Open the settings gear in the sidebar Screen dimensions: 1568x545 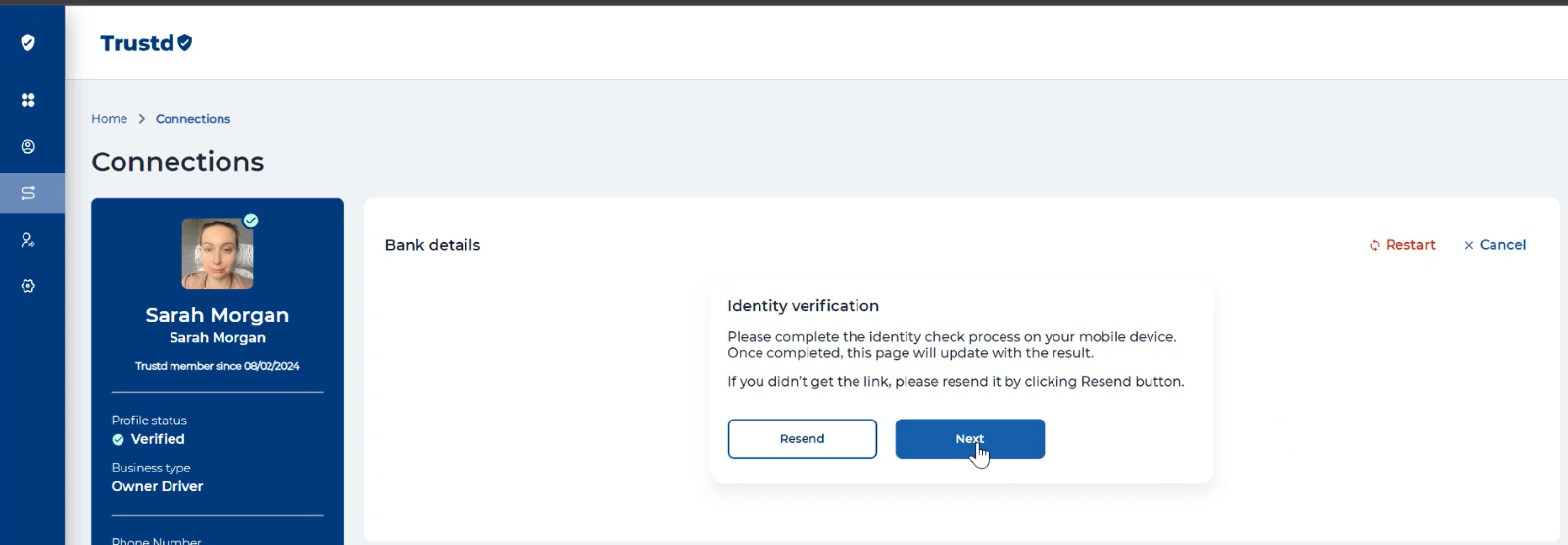pyautogui.click(x=27, y=286)
